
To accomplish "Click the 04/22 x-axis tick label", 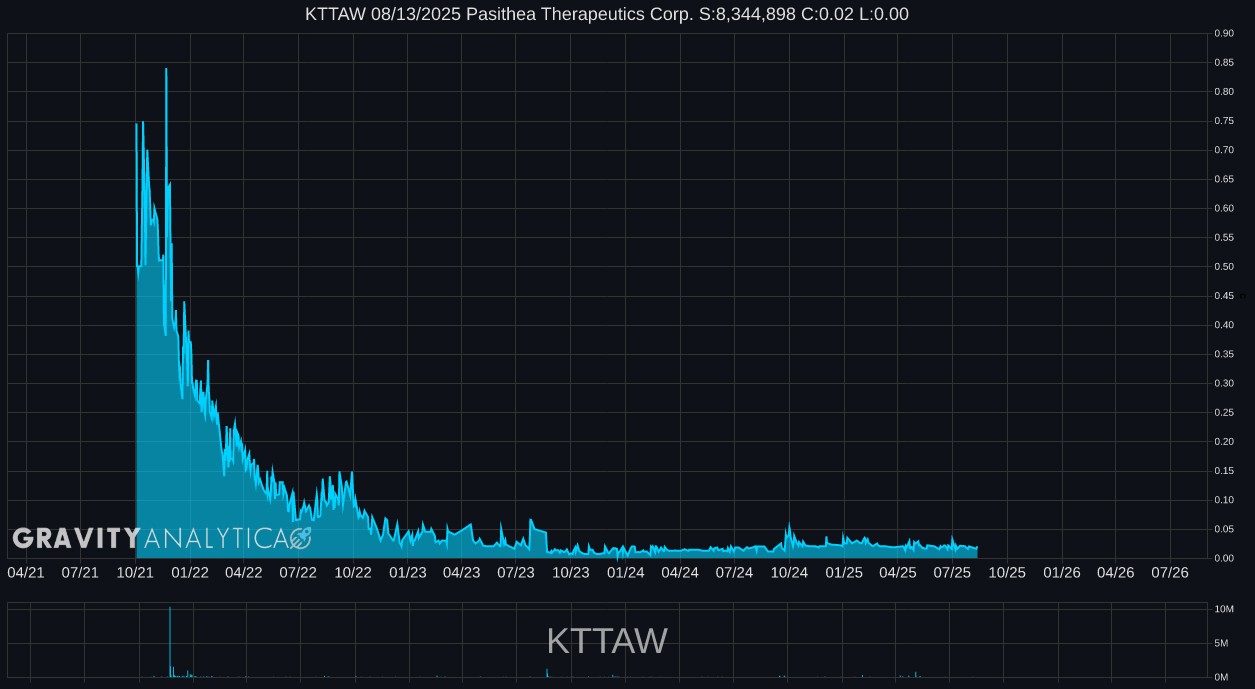I will (x=244, y=572).
